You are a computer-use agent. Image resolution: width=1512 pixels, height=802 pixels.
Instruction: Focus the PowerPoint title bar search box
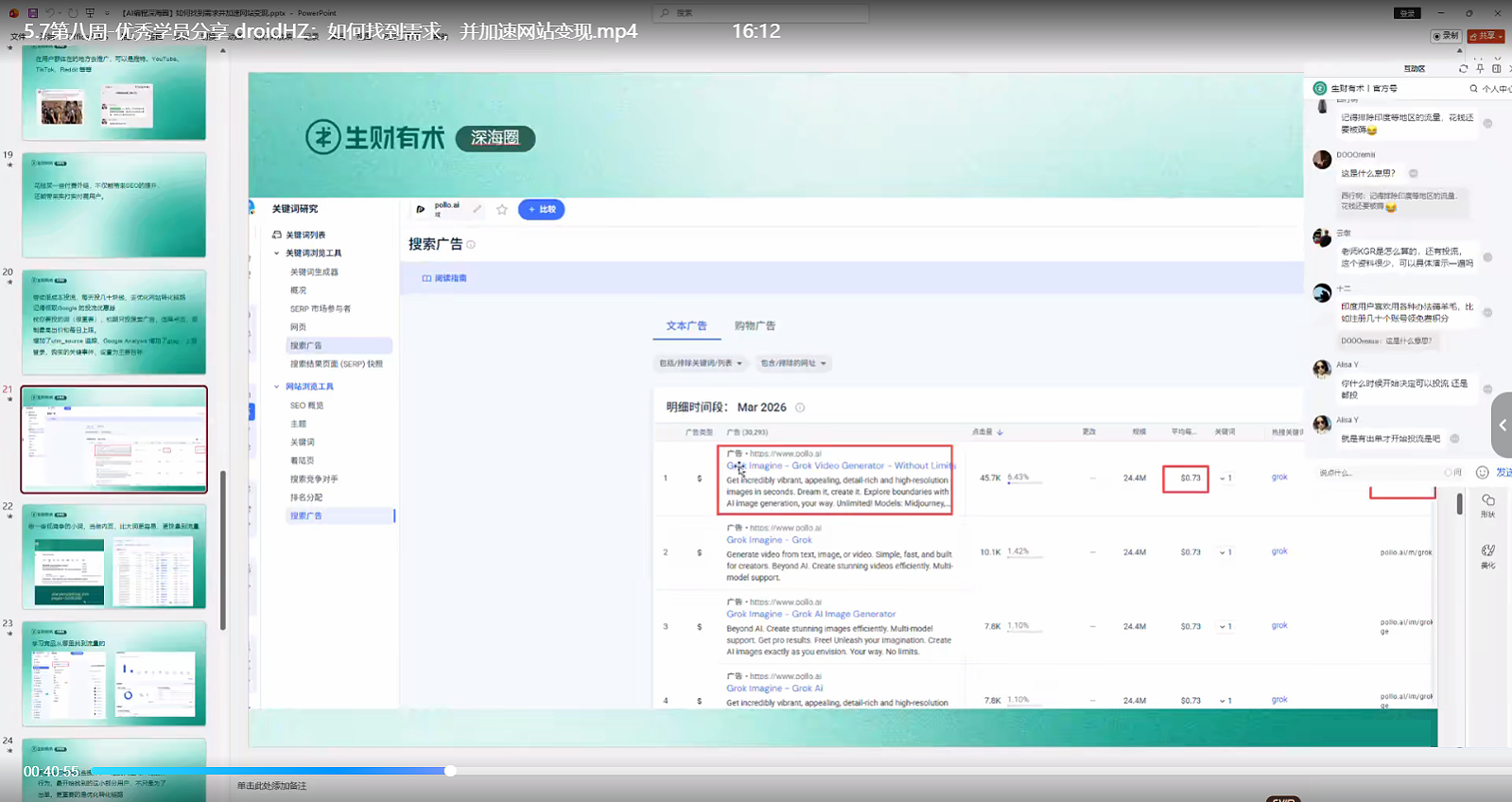coord(760,13)
